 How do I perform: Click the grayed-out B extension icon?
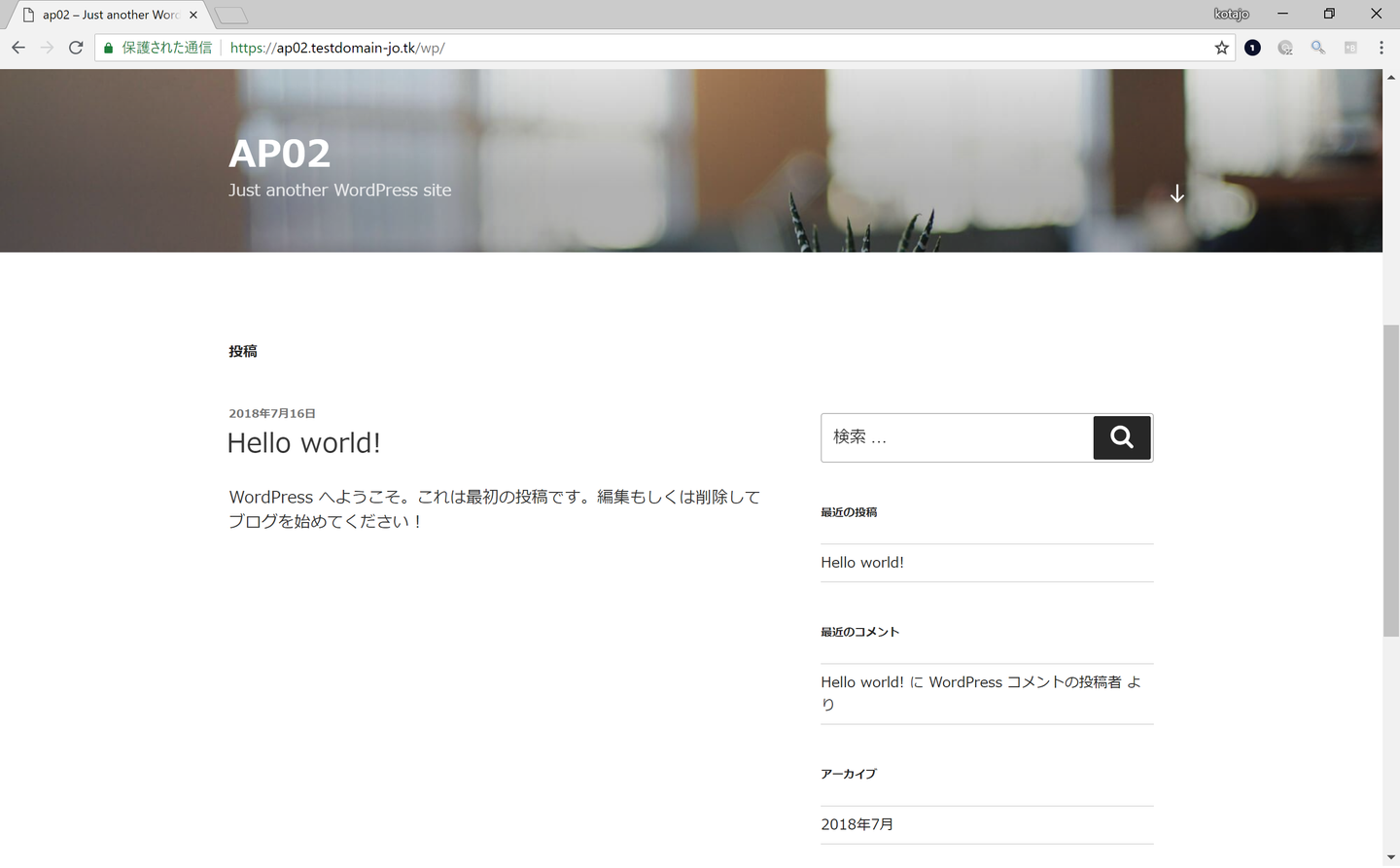tap(1350, 48)
